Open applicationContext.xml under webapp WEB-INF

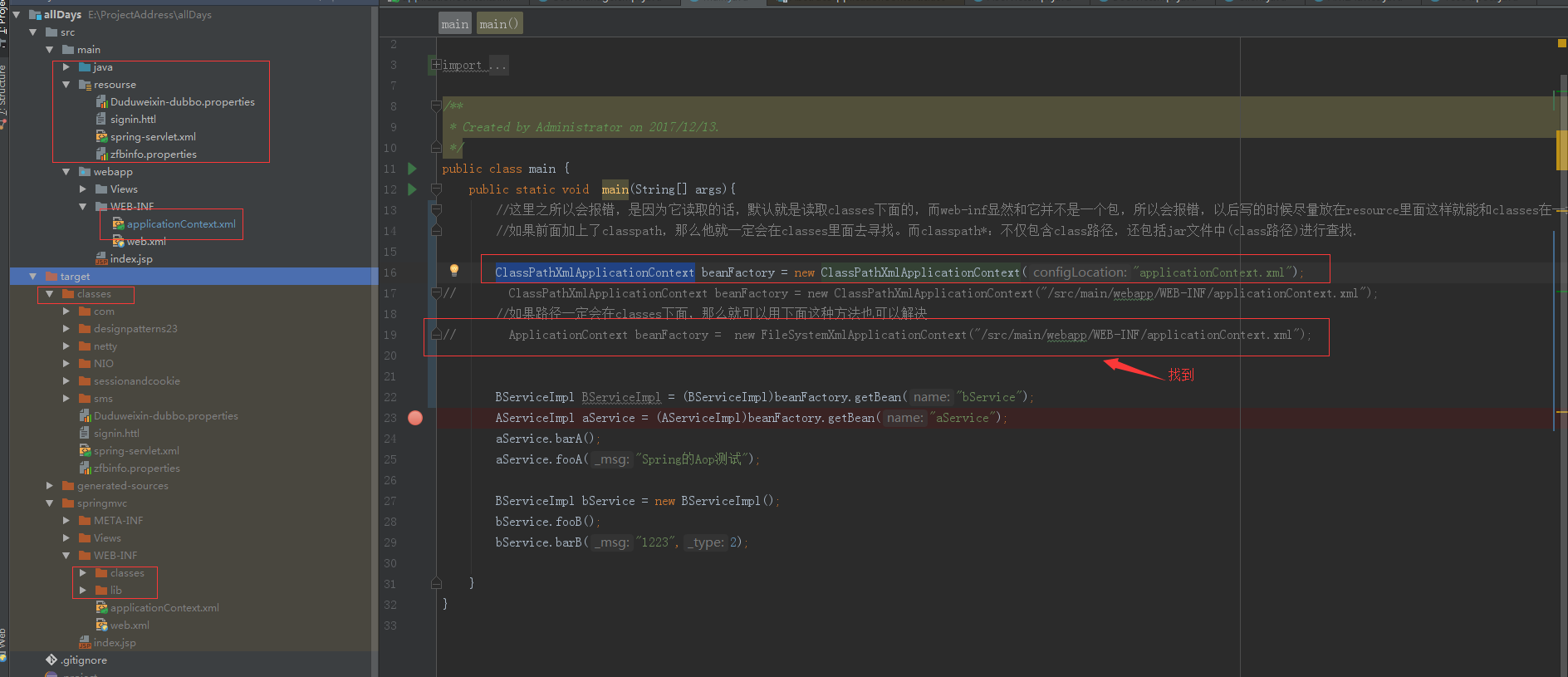click(x=181, y=223)
